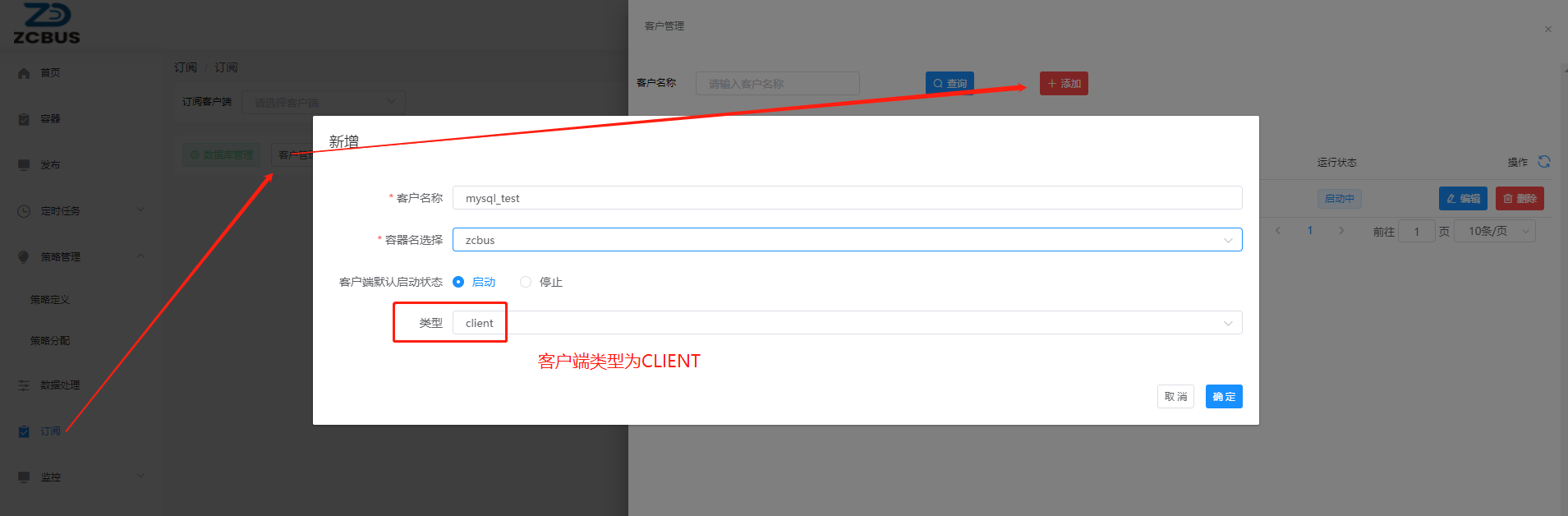The width and height of the screenshot is (1568, 516).
Task: Open the 10条/页 page size dropdown
Action: pos(1494,232)
